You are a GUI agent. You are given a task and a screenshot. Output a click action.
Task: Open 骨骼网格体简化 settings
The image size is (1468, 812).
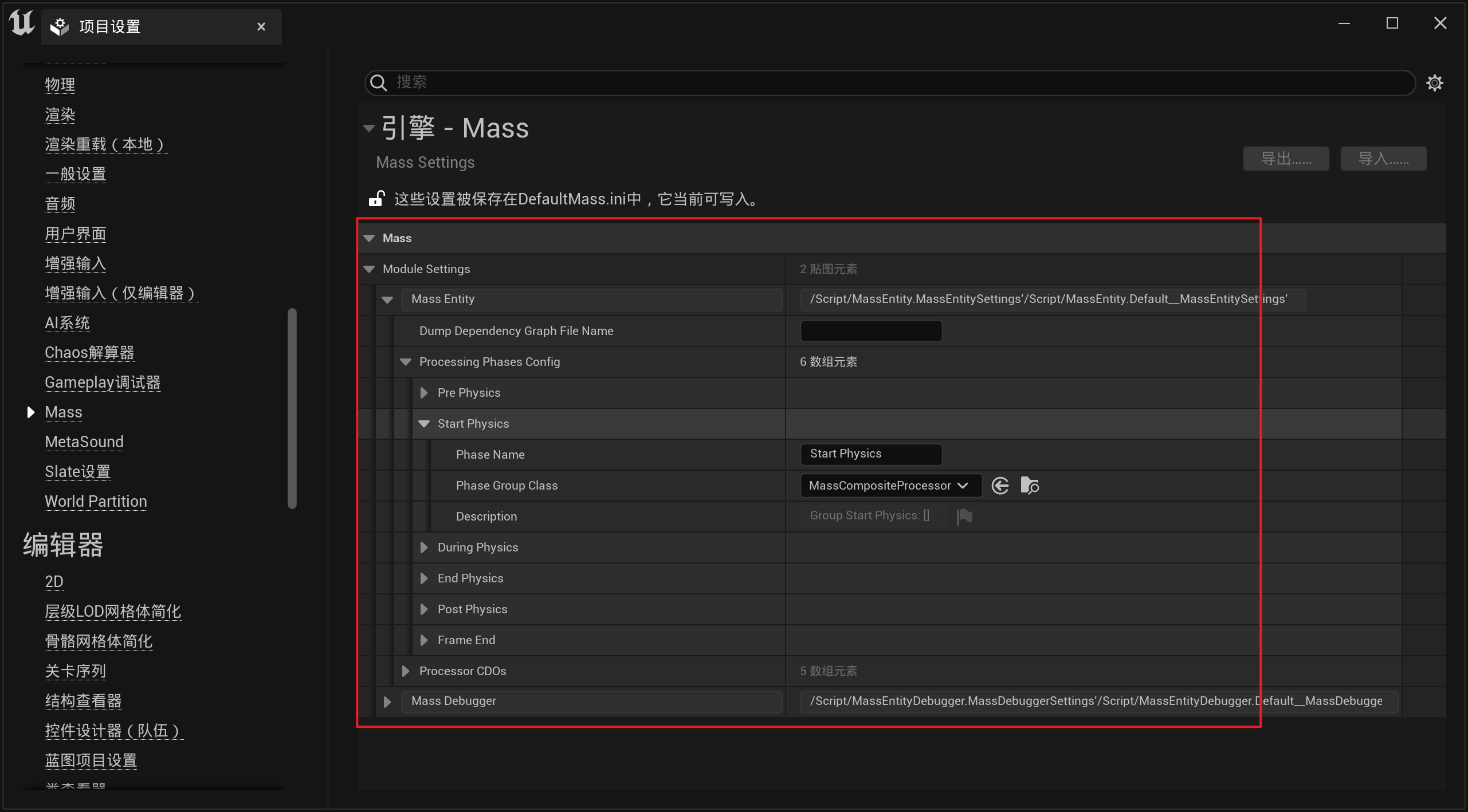pyautogui.click(x=99, y=641)
